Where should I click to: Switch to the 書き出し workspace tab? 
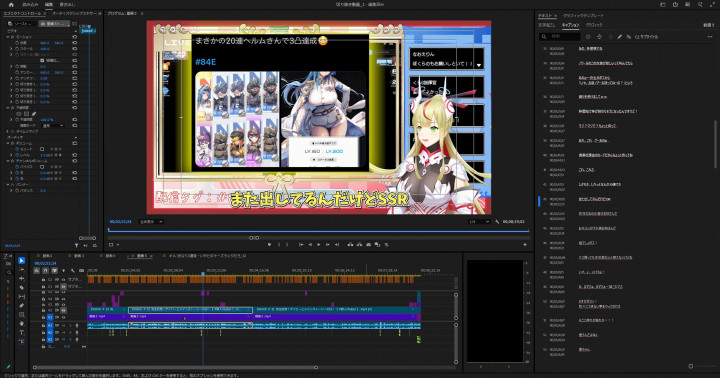tap(68, 5)
